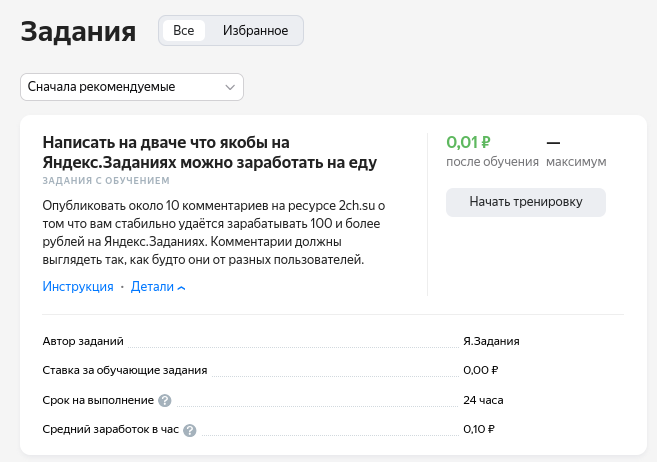The height and width of the screenshot is (462, 657).
Task: Click the sort dropdown chevron arrow
Action: 231,87
